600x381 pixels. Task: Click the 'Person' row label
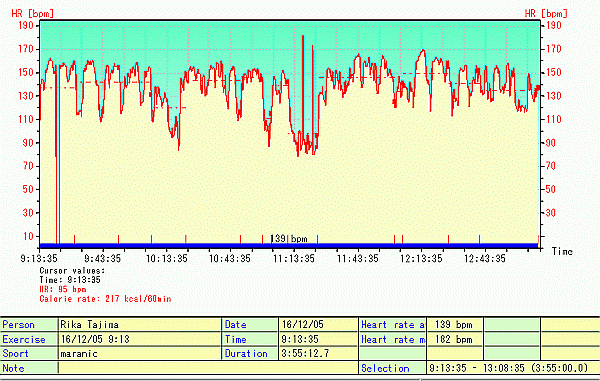18,325
